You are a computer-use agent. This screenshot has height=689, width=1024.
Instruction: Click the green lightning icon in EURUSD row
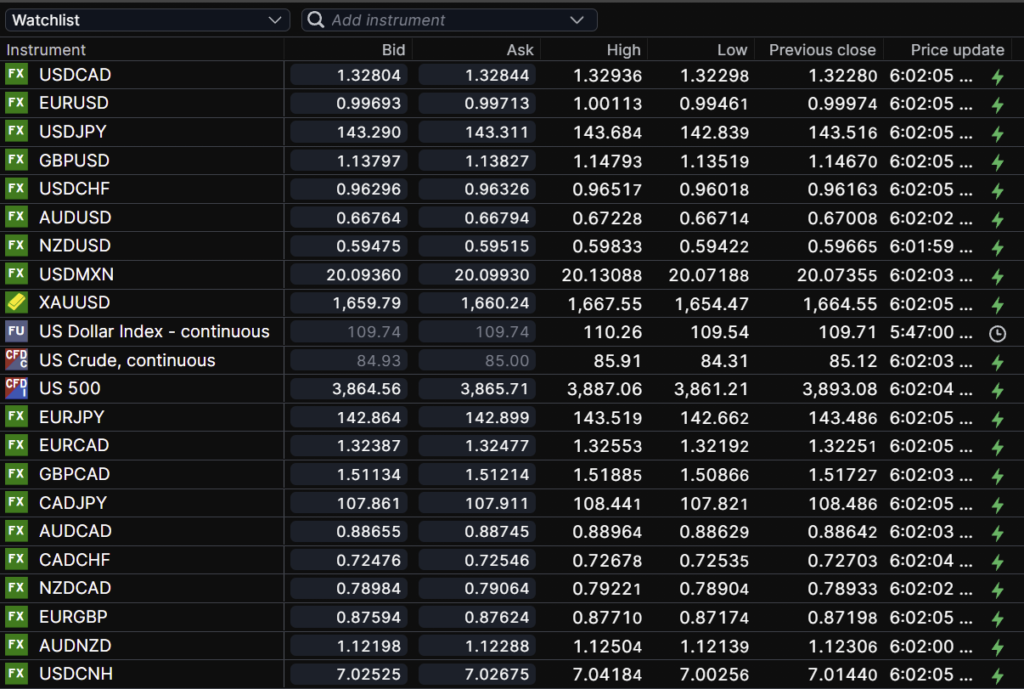tap(996, 104)
